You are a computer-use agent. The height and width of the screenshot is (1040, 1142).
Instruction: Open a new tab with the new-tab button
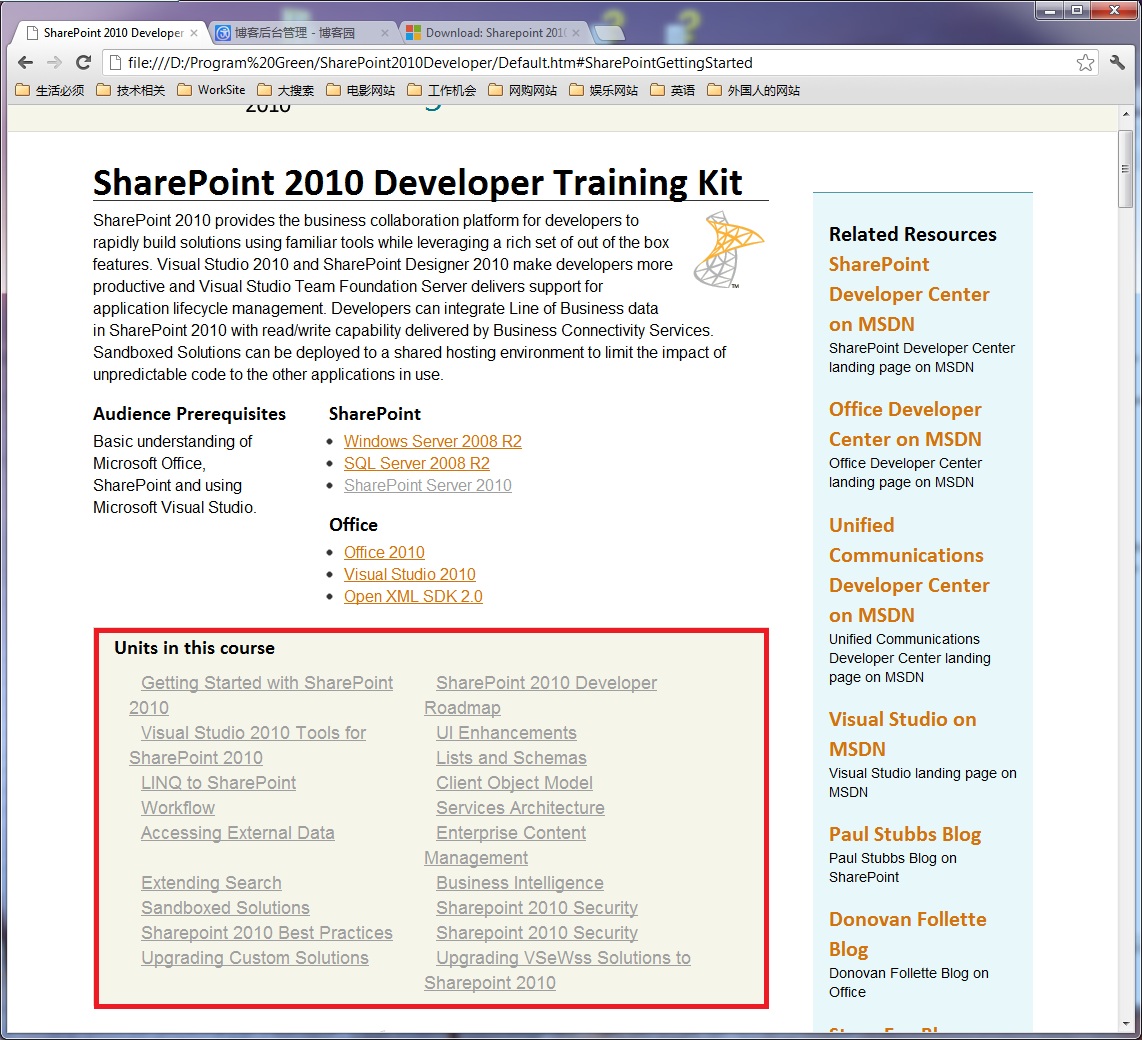tap(610, 33)
